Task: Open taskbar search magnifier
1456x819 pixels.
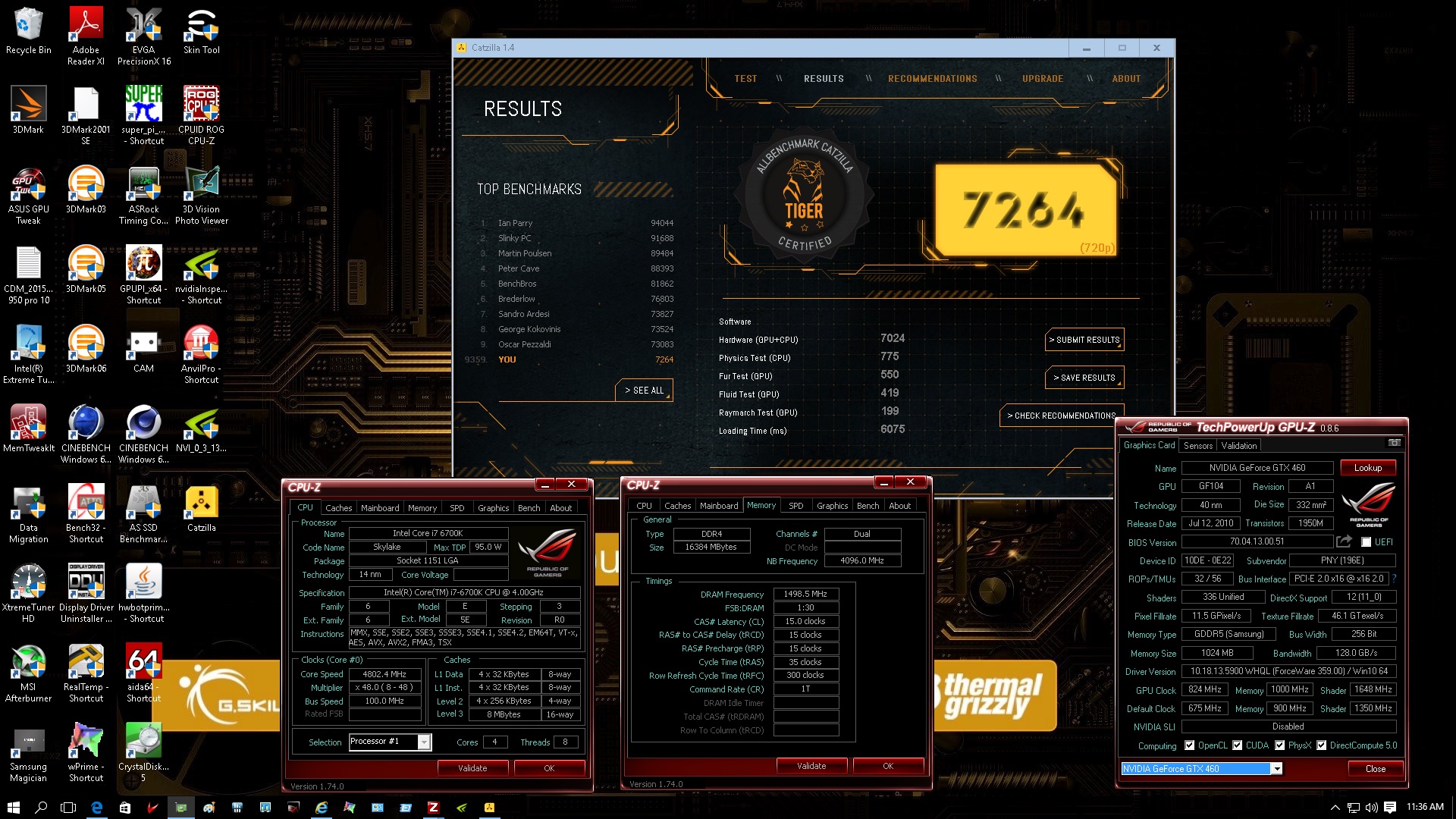Action: tap(41, 808)
